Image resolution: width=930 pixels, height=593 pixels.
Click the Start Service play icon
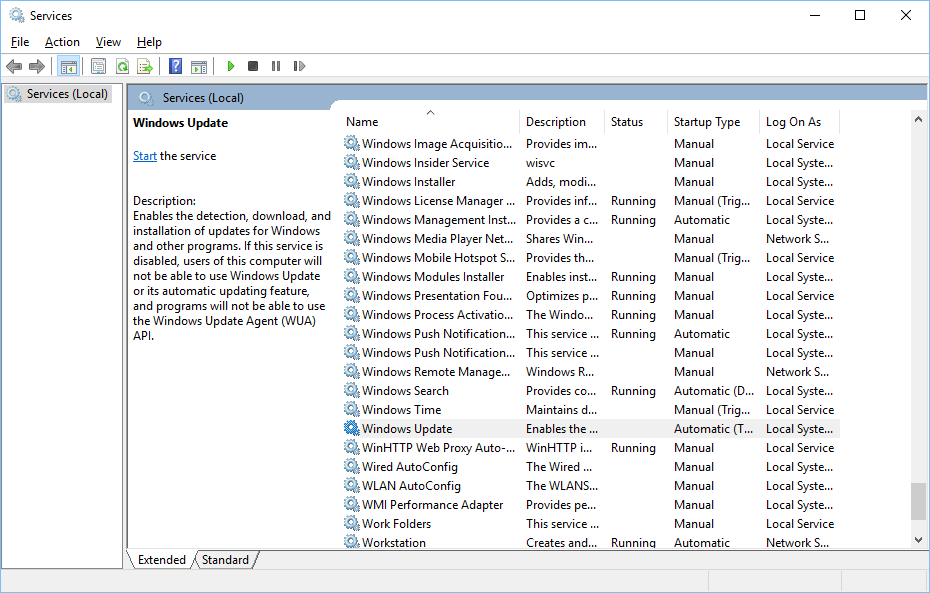click(231, 66)
